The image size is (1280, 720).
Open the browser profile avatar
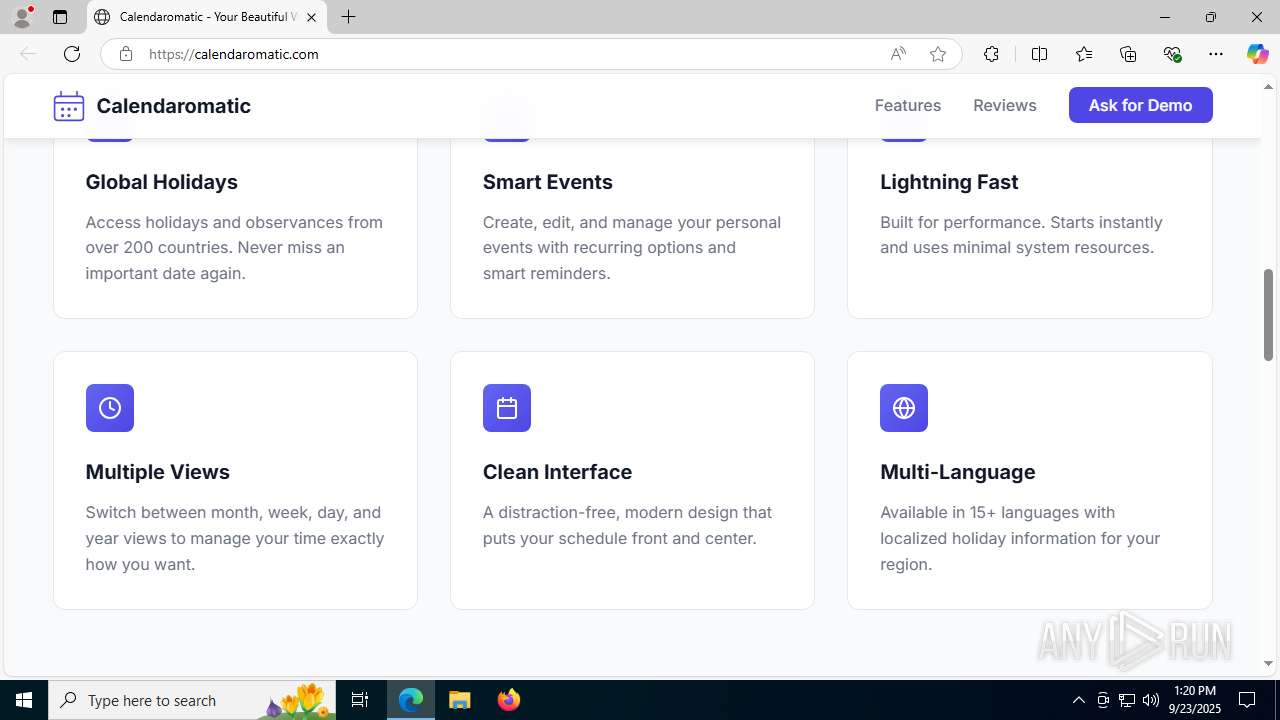point(22,17)
